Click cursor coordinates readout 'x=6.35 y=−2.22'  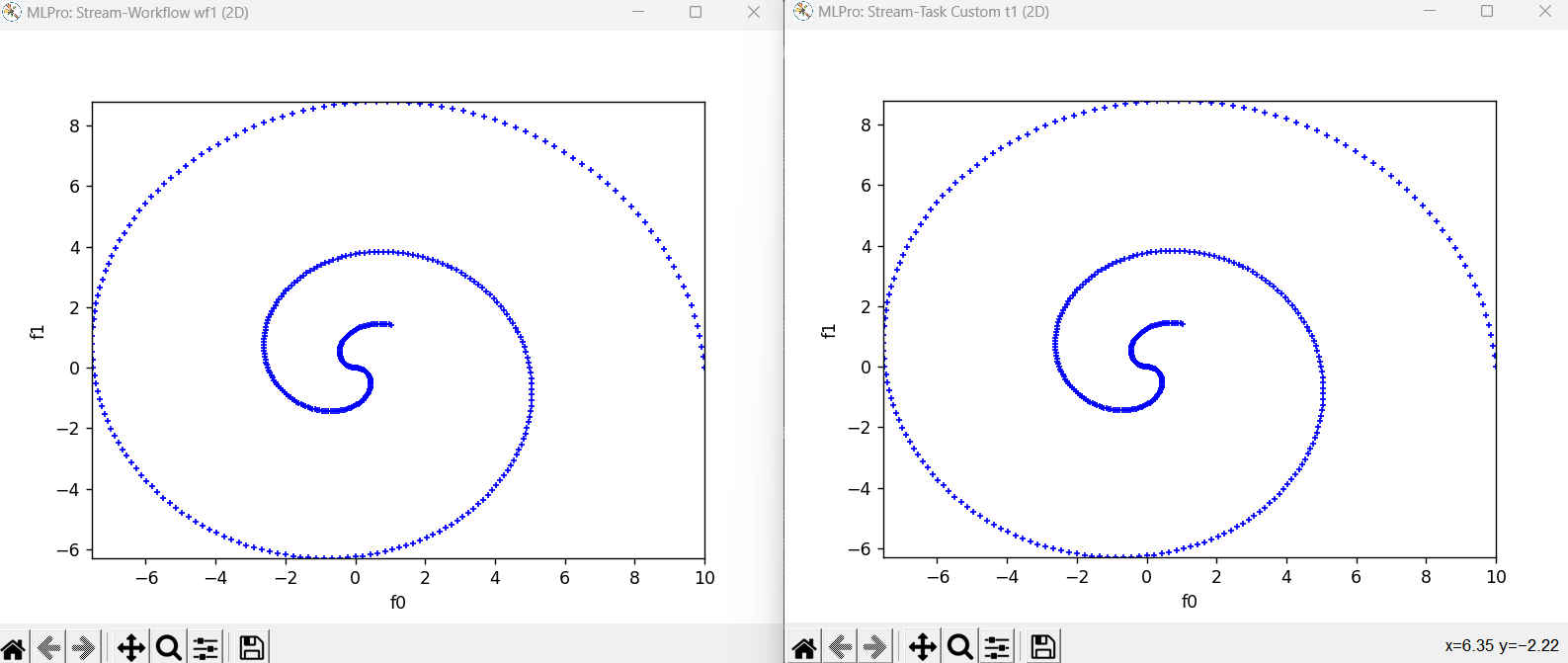pos(1502,646)
